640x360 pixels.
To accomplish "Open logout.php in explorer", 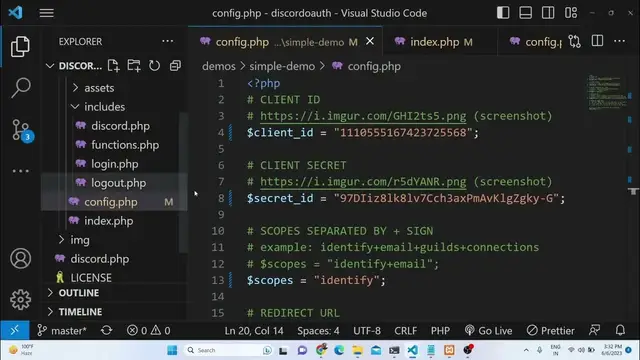I will pyautogui.click(x=118, y=182).
